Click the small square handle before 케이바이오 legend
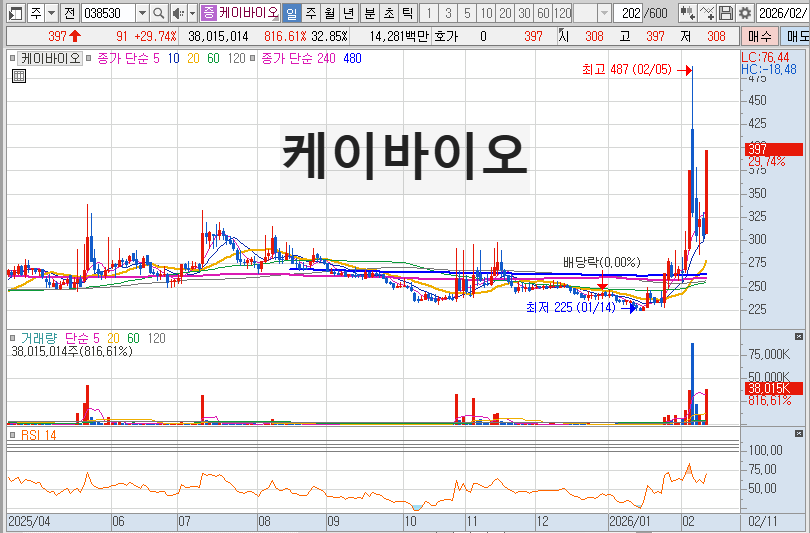Screen dimensions: 810x533 (12, 58)
